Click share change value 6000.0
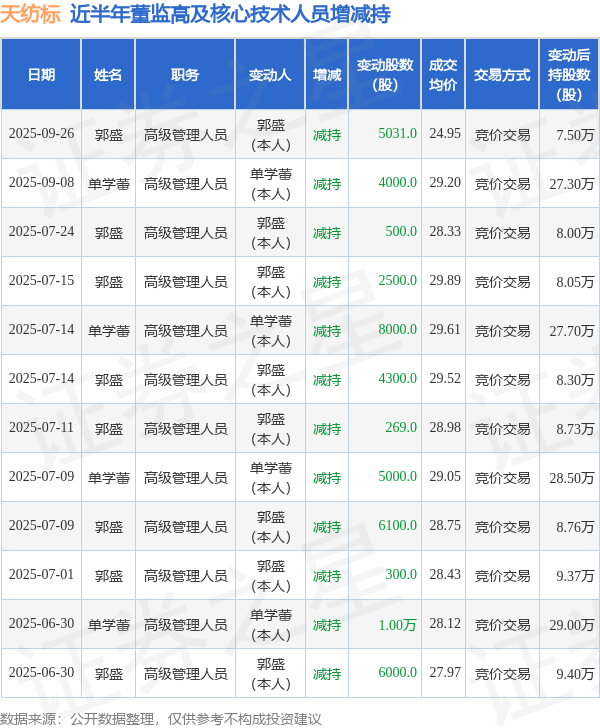The width and height of the screenshot is (600, 728). pos(398,673)
